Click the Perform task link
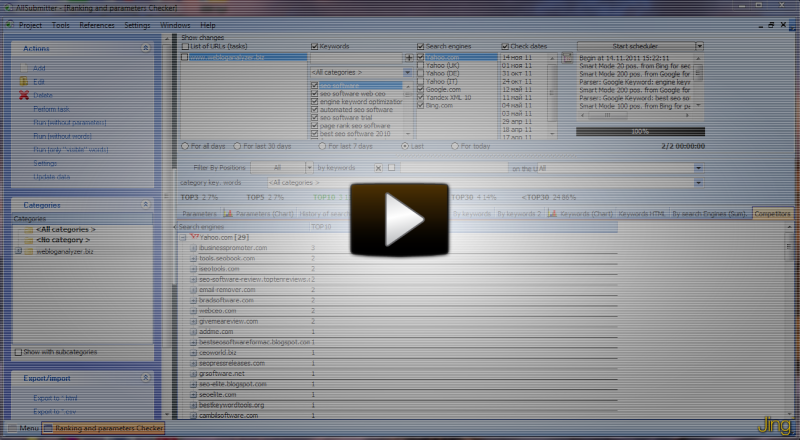This screenshot has height=440, width=800. point(51,109)
